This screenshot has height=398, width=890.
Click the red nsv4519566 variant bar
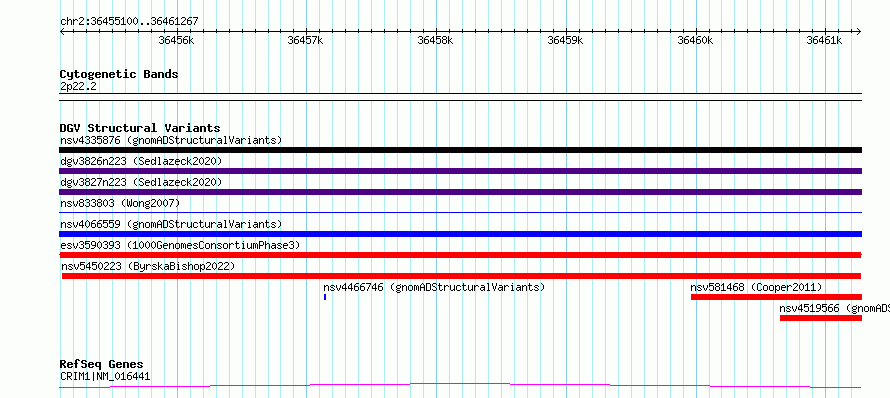[x=821, y=318]
